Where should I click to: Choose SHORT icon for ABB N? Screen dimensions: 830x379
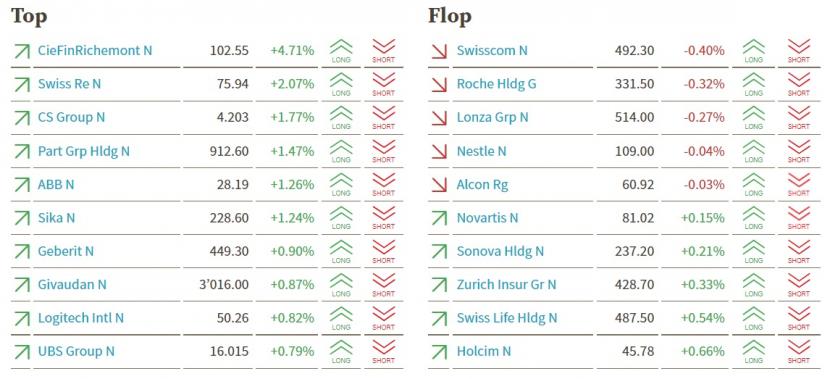pos(383,184)
